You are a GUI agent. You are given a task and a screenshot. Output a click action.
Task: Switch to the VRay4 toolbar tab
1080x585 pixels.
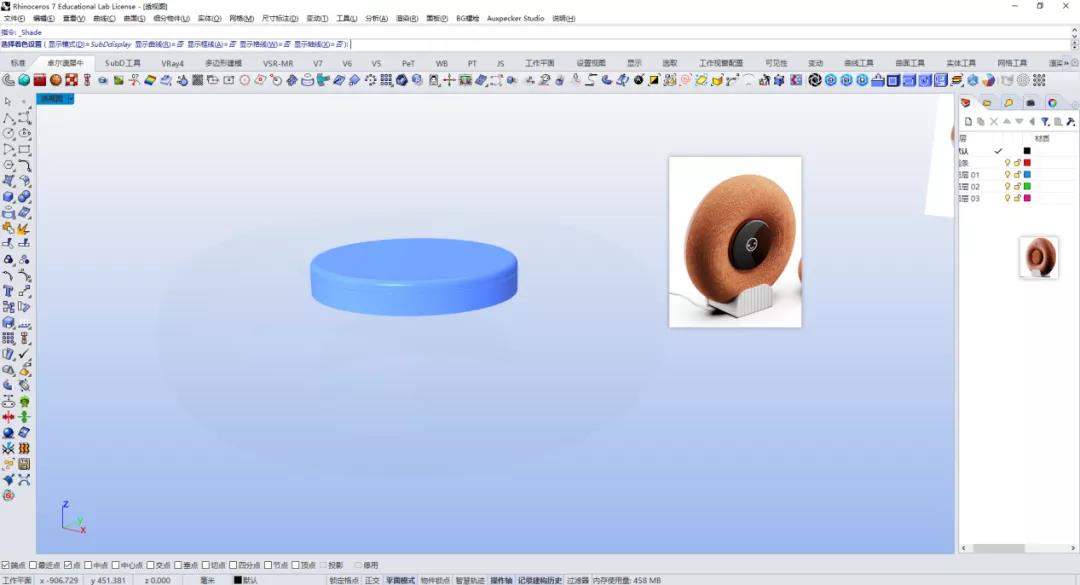[172, 63]
